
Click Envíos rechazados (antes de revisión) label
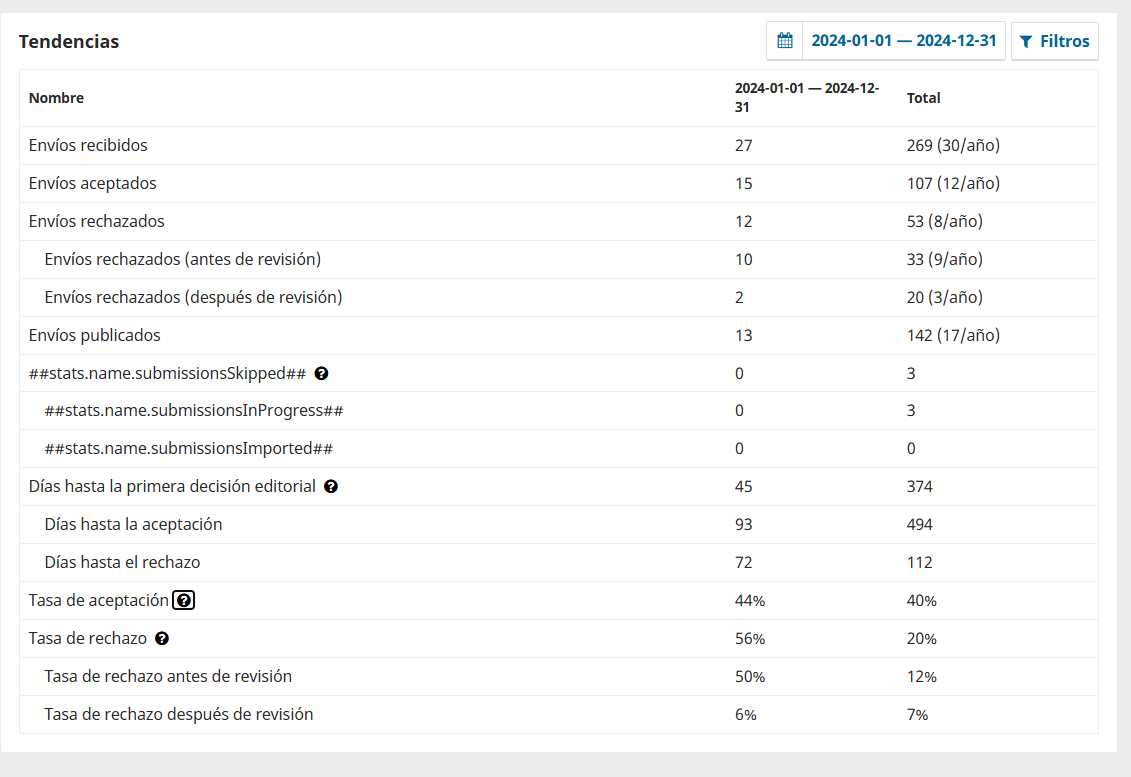tap(183, 259)
